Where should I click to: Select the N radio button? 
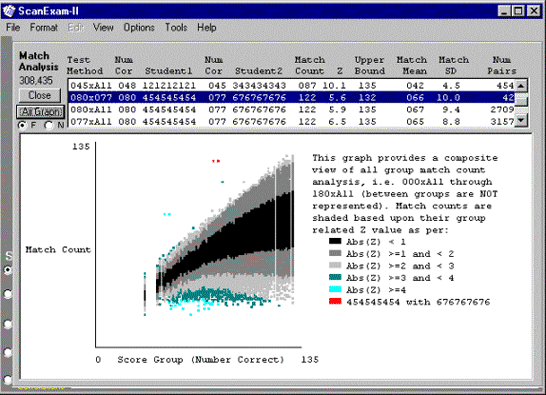click(49, 125)
